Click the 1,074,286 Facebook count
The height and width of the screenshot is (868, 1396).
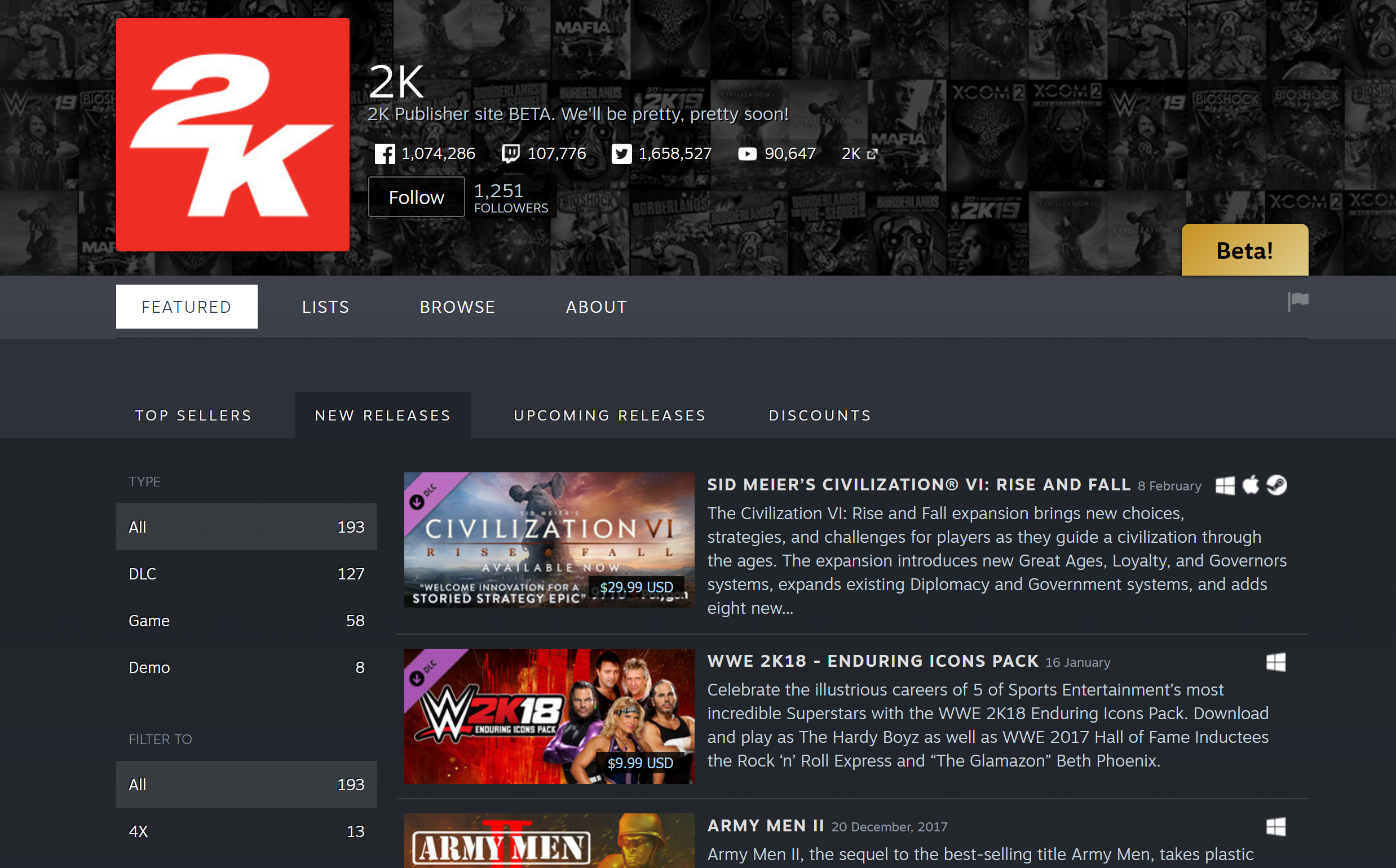pos(438,154)
